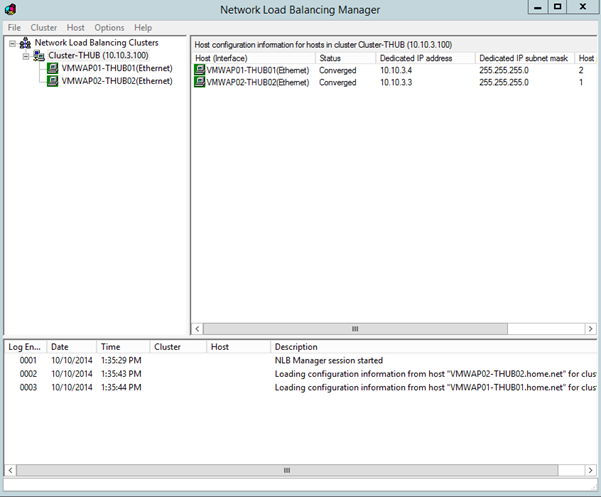Select Network Load Balancing Clusters tree label
The image size is (601, 497).
click(96, 43)
